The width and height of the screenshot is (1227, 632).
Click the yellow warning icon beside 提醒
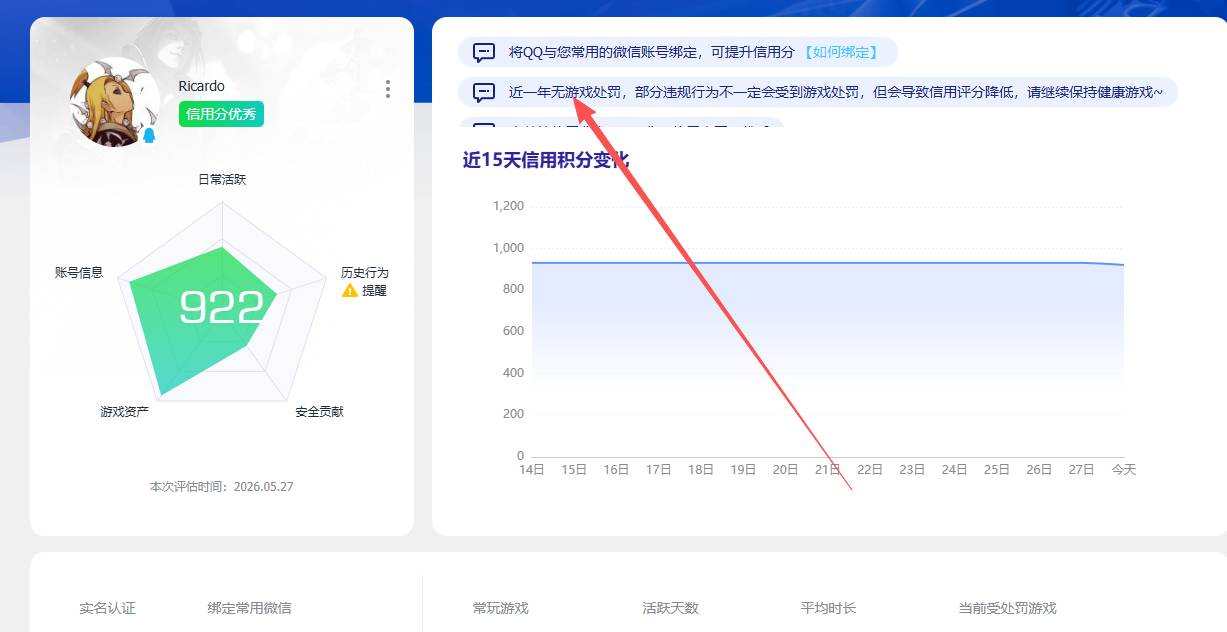click(350, 290)
